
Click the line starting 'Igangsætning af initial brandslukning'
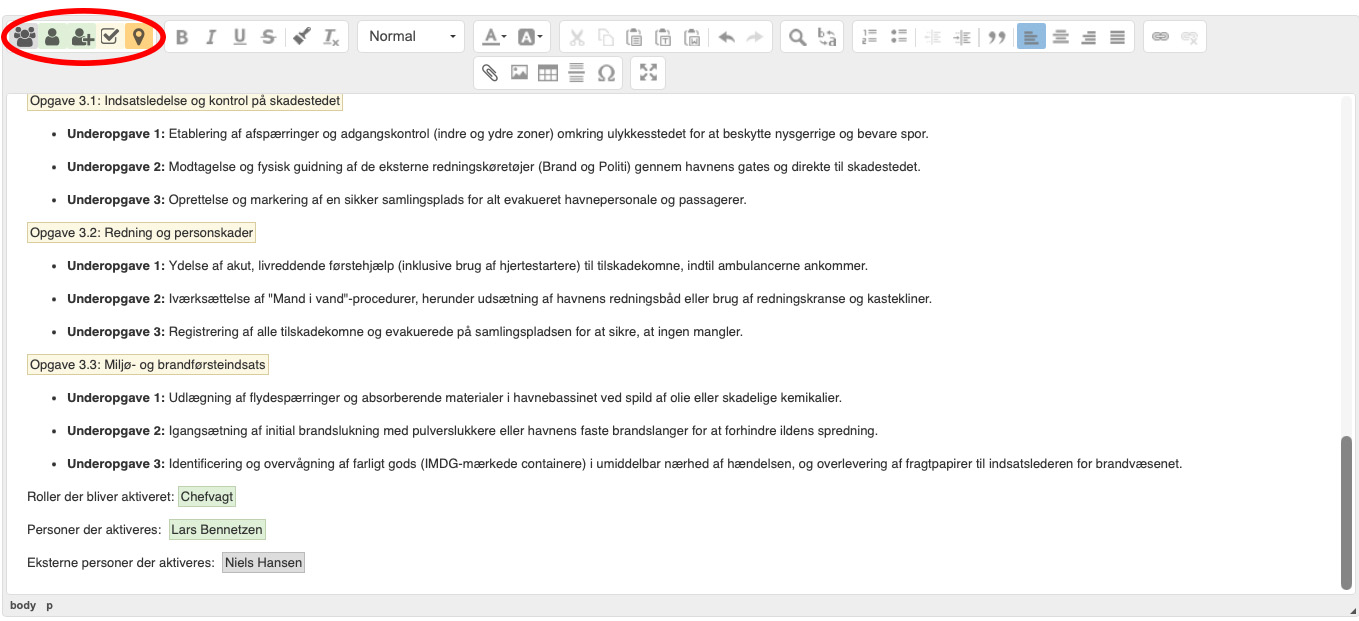pos(472,431)
